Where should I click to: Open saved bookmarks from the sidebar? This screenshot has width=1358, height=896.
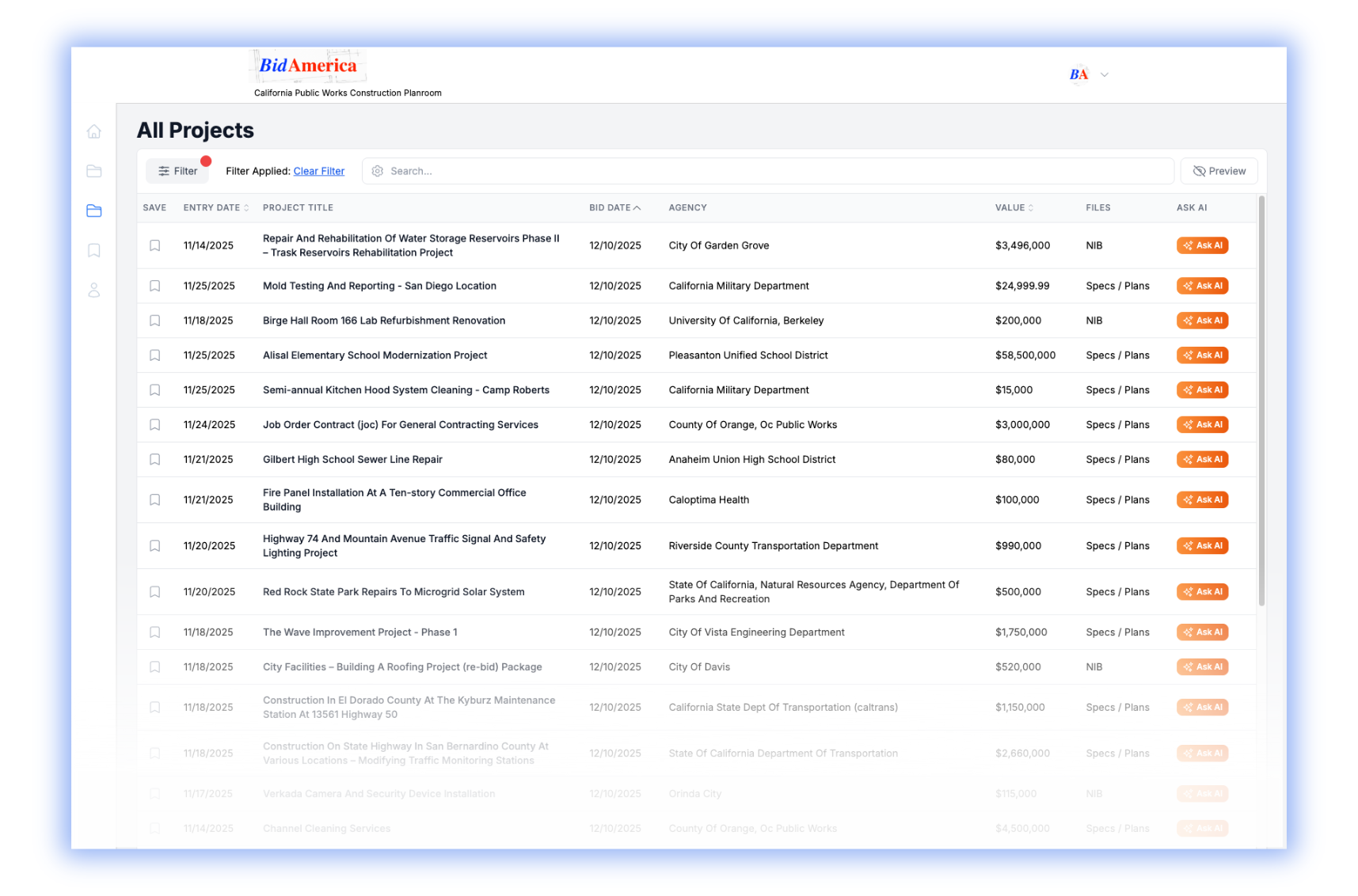(x=94, y=250)
